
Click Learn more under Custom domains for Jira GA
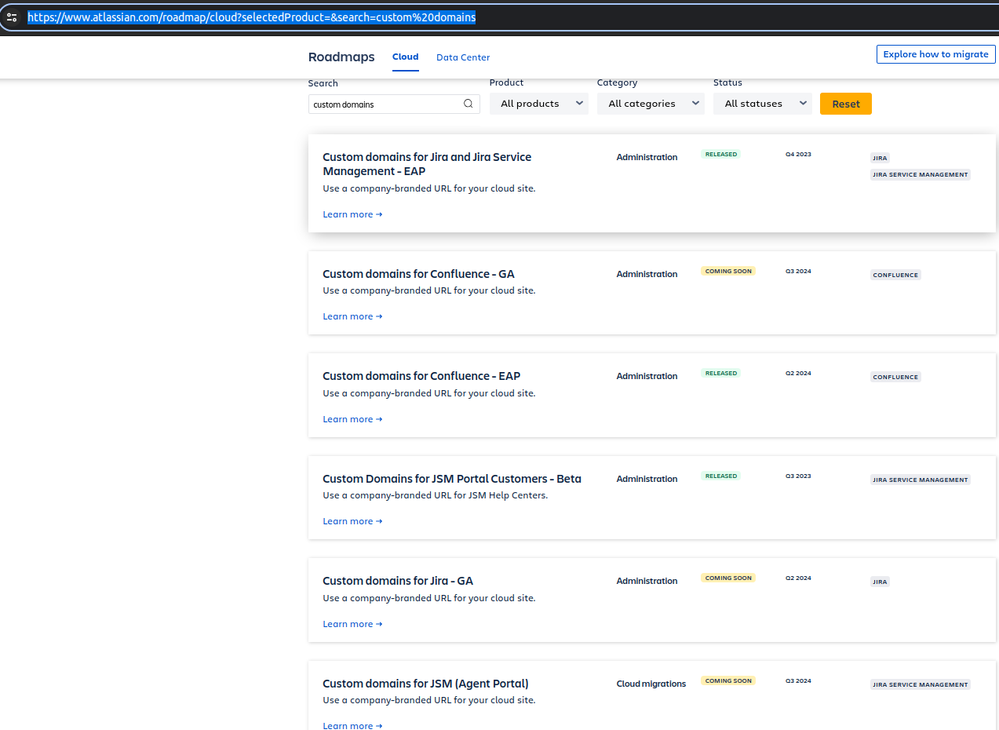352,623
